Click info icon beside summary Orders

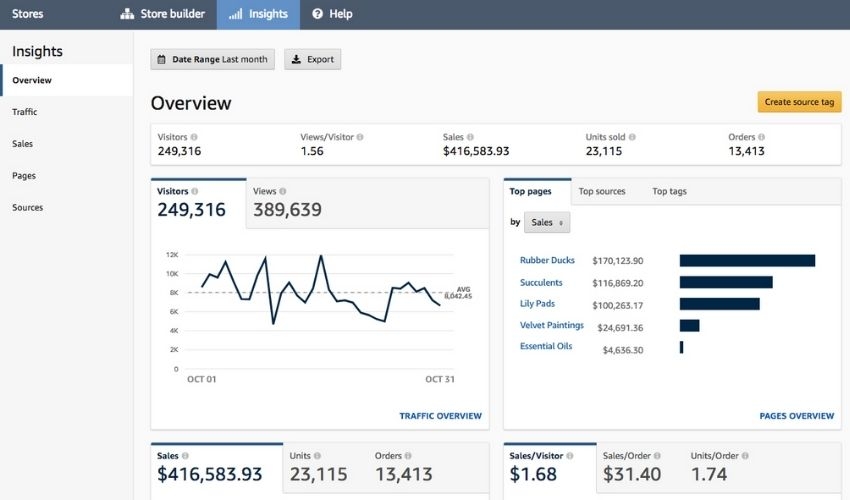coord(762,137)
